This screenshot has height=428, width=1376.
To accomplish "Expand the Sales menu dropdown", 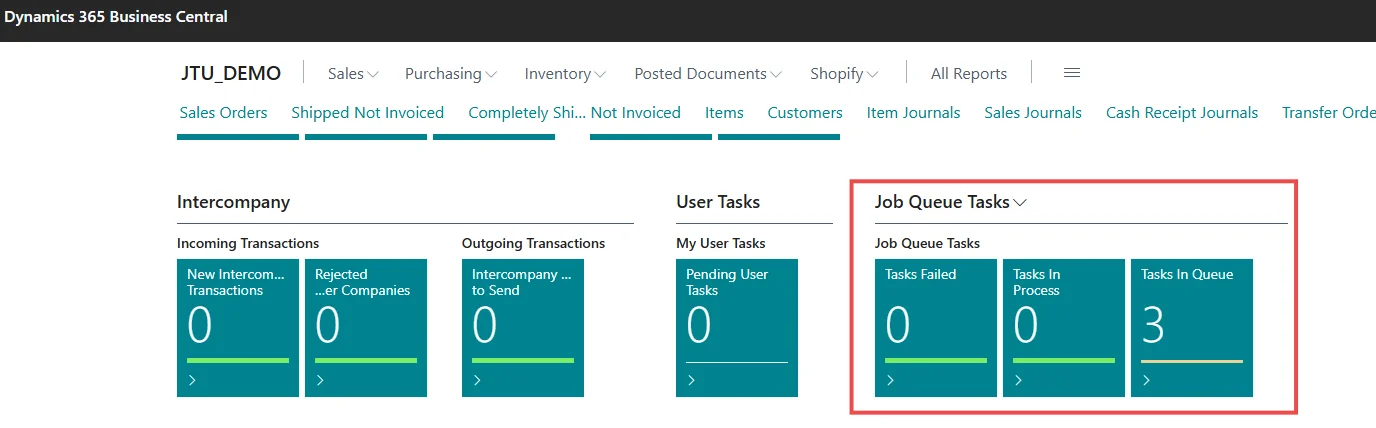I will (354, 74).
